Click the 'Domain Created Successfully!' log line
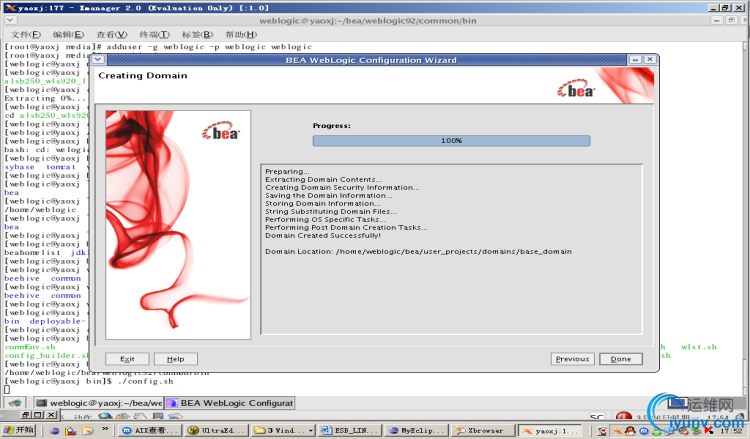The height and width of the screenshot is (439, 750). pos(323,236)
